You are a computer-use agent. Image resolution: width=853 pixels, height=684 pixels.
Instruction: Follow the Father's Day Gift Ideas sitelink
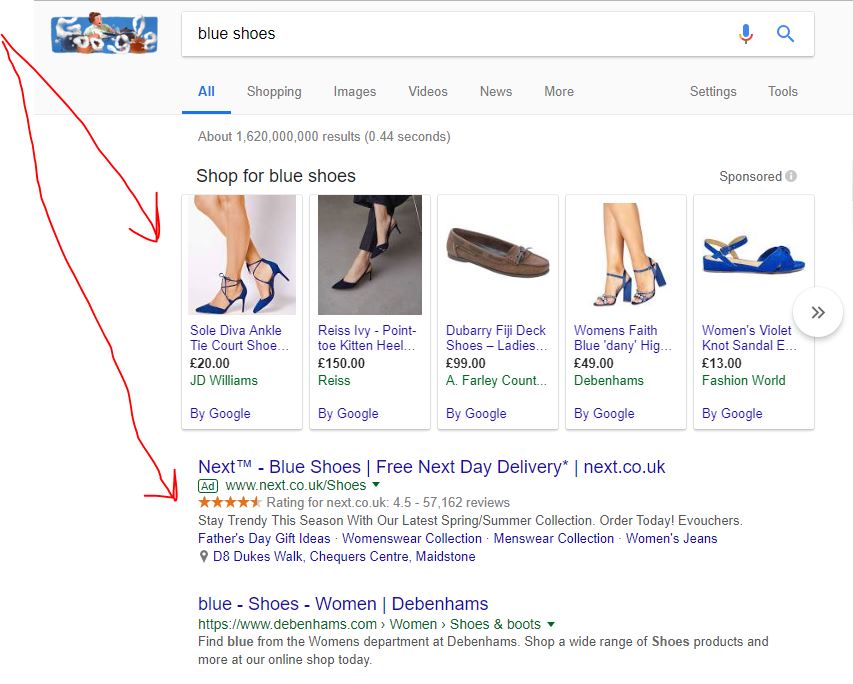(264, 538)
